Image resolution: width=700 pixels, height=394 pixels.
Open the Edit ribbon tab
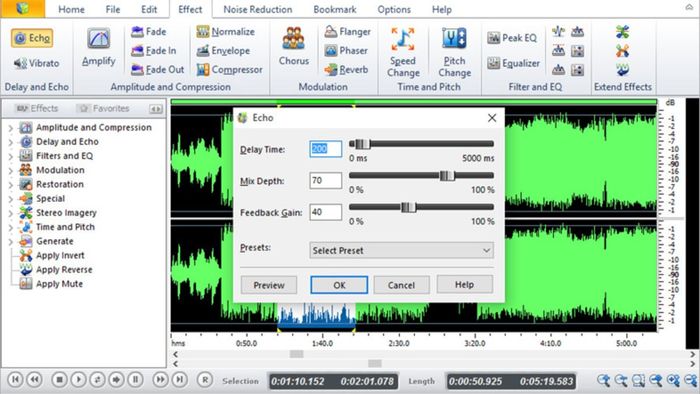coord(149,9)
